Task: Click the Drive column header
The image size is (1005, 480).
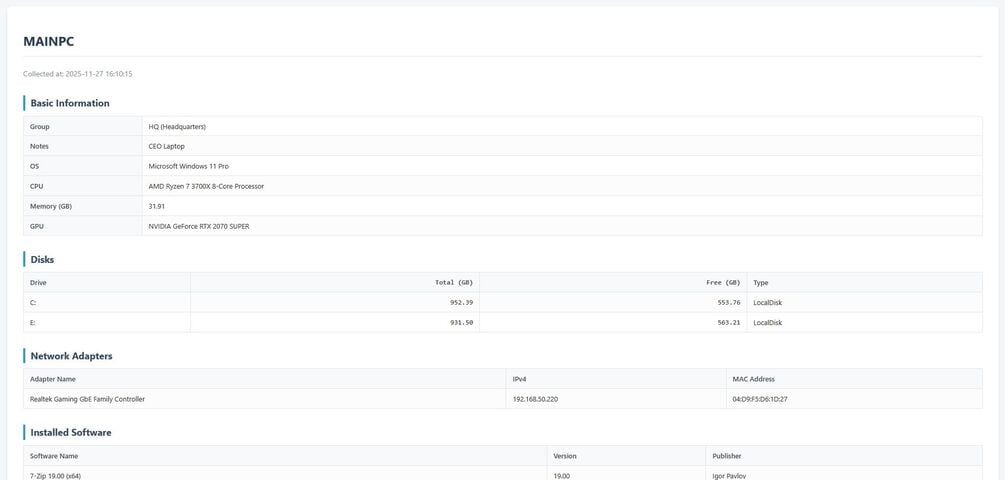Action: 107,283
